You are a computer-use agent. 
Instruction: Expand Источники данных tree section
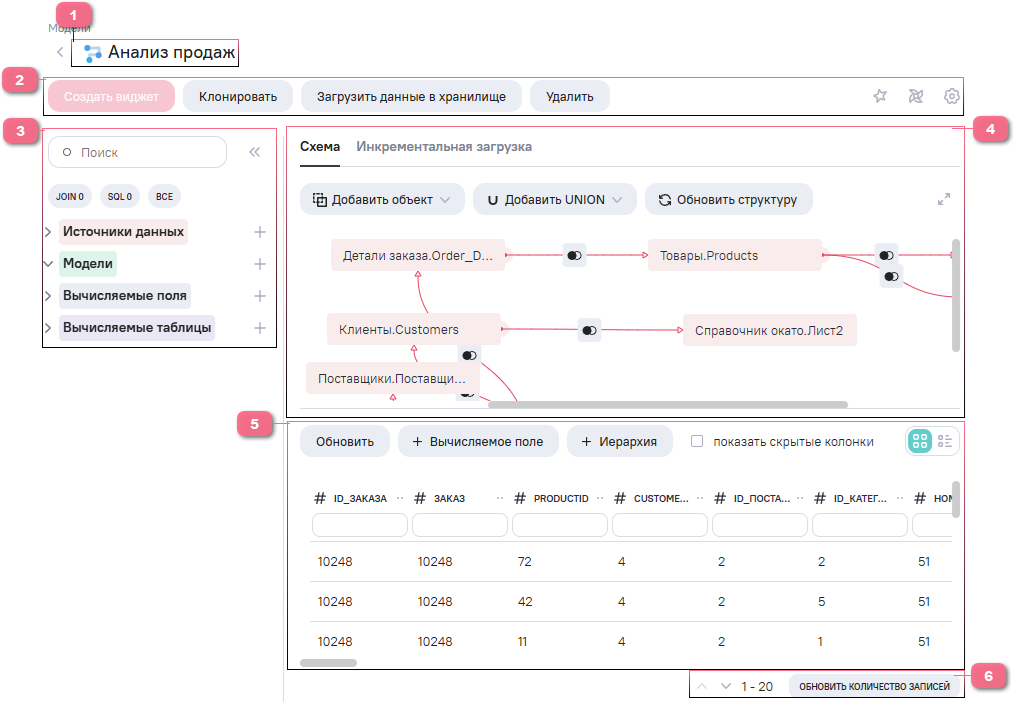[x=48, y=231]
